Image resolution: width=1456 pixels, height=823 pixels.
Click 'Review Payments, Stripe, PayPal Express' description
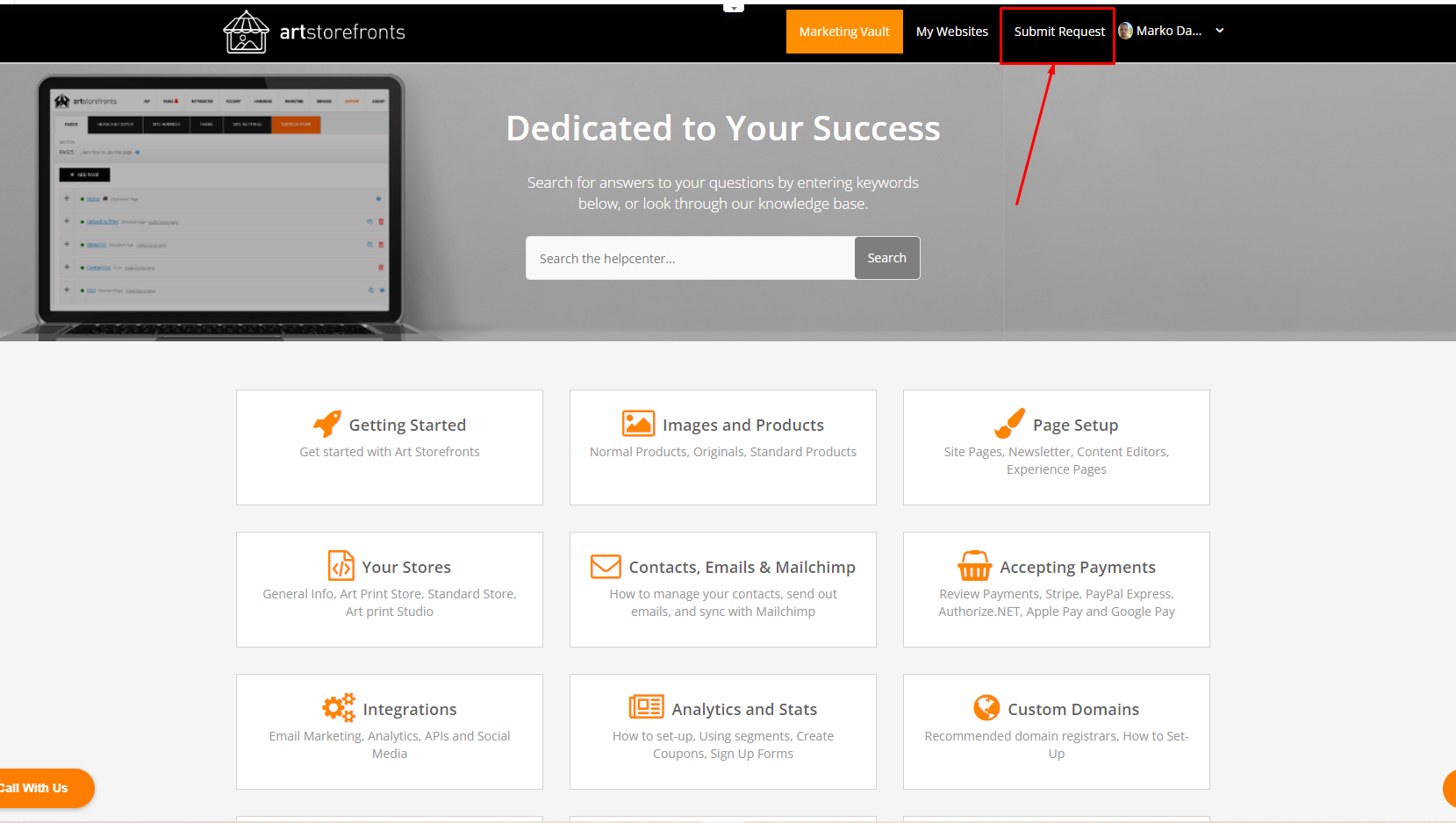1057,603
